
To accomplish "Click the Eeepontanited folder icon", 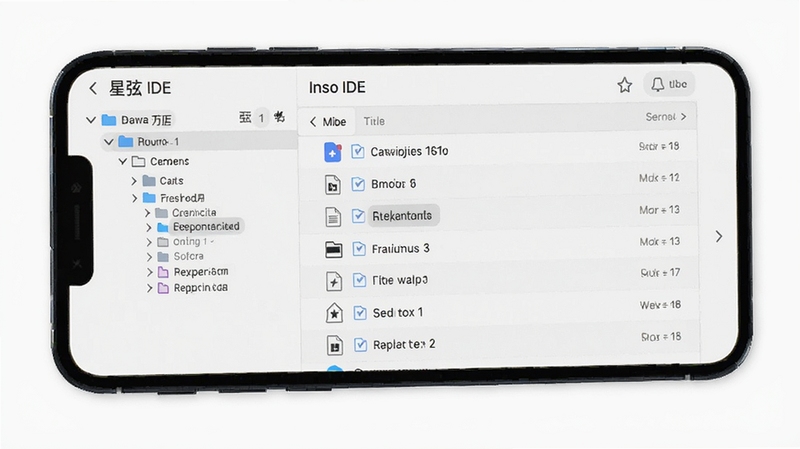I will tap(163, 227).
